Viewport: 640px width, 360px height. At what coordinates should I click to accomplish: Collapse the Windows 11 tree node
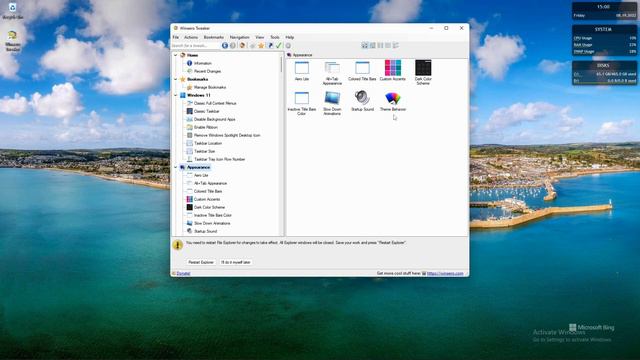176,95
